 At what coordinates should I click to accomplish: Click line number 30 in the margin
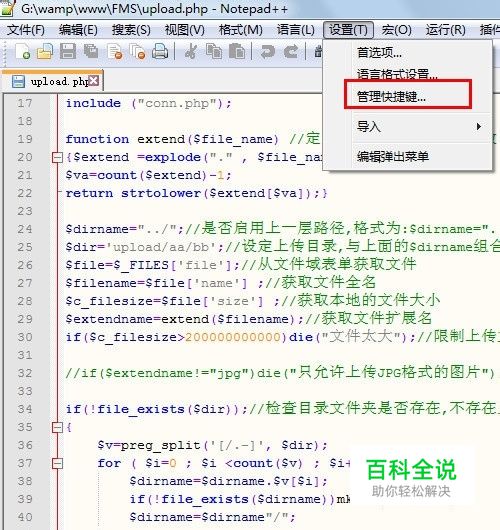[x=25, y=337]
